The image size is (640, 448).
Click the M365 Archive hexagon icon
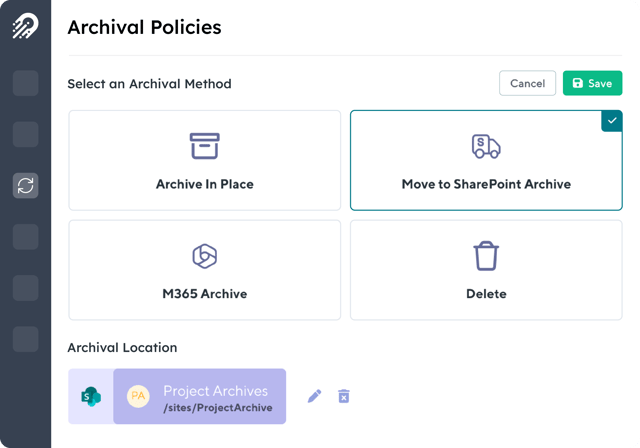[x=204, y=256]
